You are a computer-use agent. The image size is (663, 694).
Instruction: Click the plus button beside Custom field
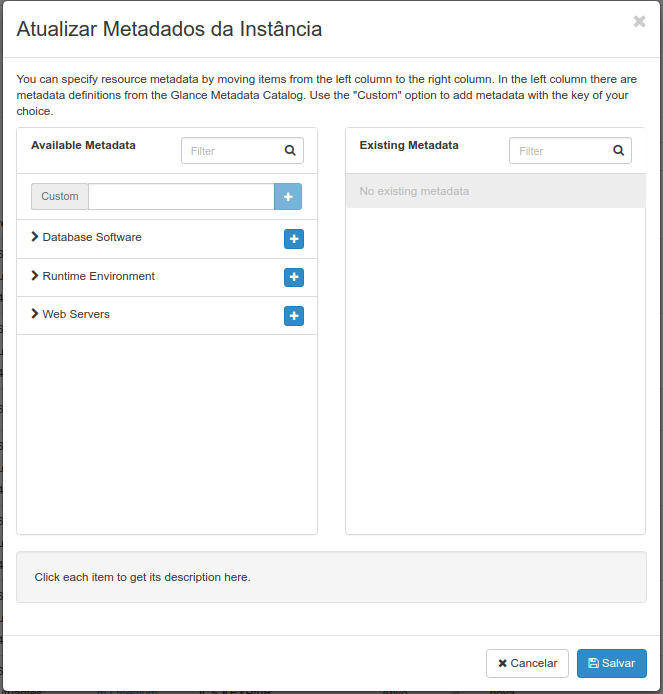pyautogui.click(x=288, y=197)
